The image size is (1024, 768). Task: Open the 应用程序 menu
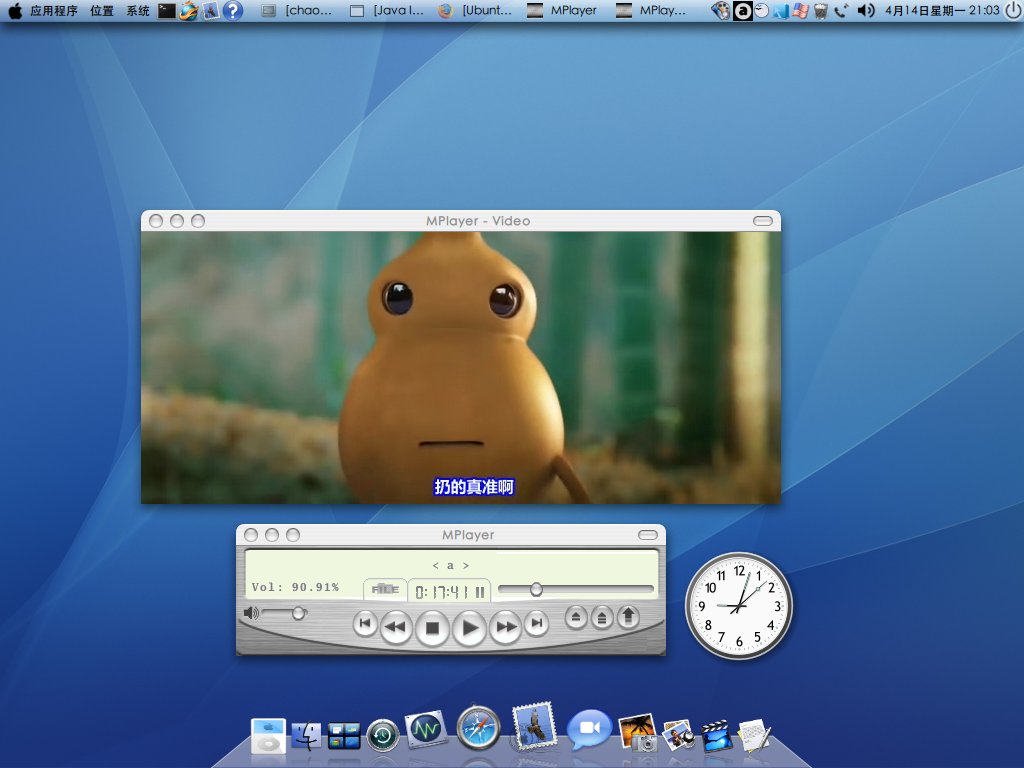click(x=54, y=10)
